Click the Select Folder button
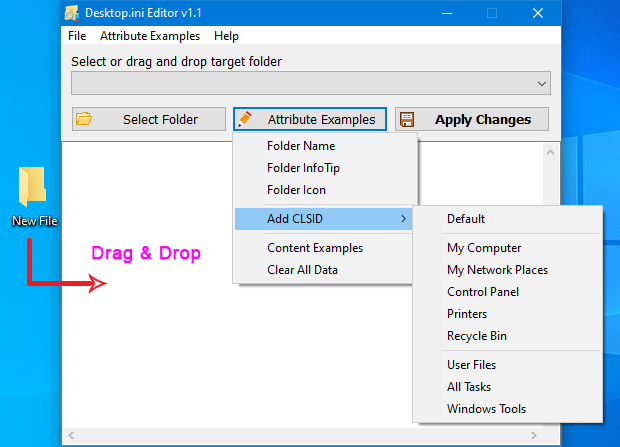Viewport: 620px width, 447px height. coord(148,120)
